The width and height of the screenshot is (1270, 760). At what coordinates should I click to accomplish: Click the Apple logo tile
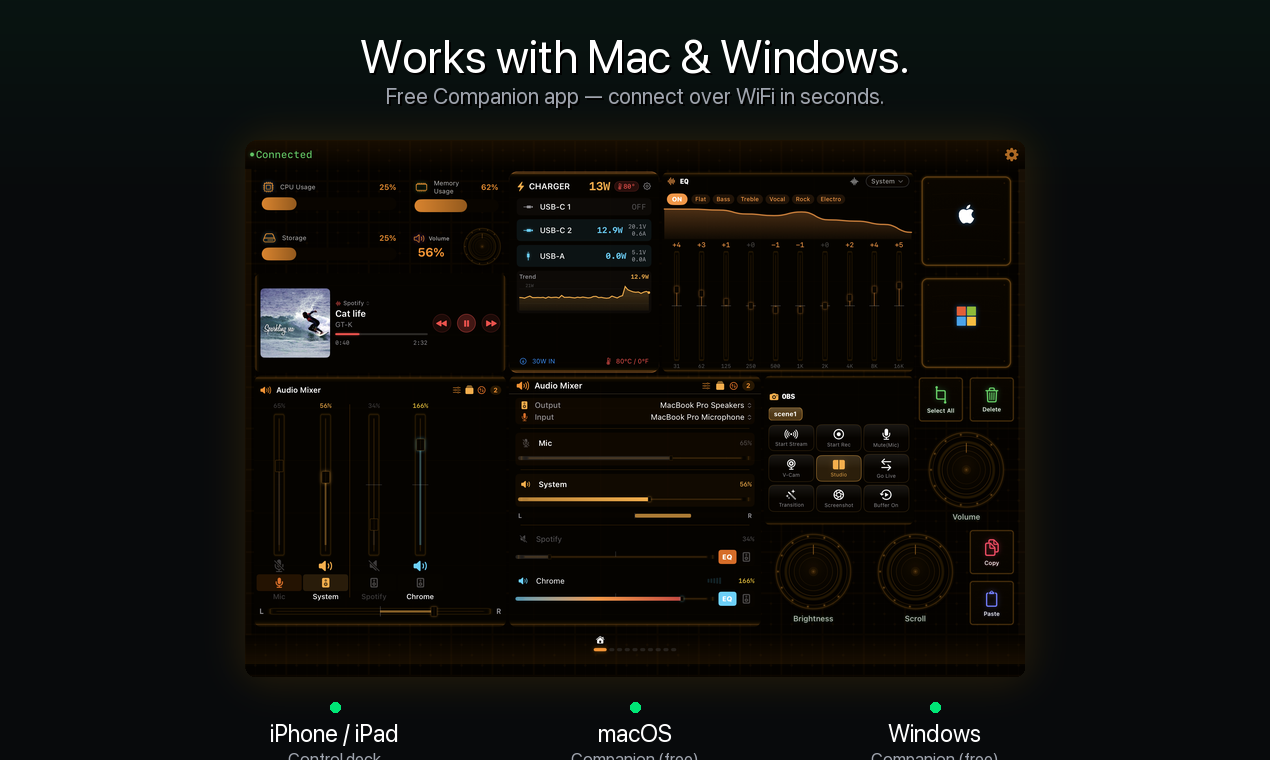pyautogui.click(x=966, y=221)
